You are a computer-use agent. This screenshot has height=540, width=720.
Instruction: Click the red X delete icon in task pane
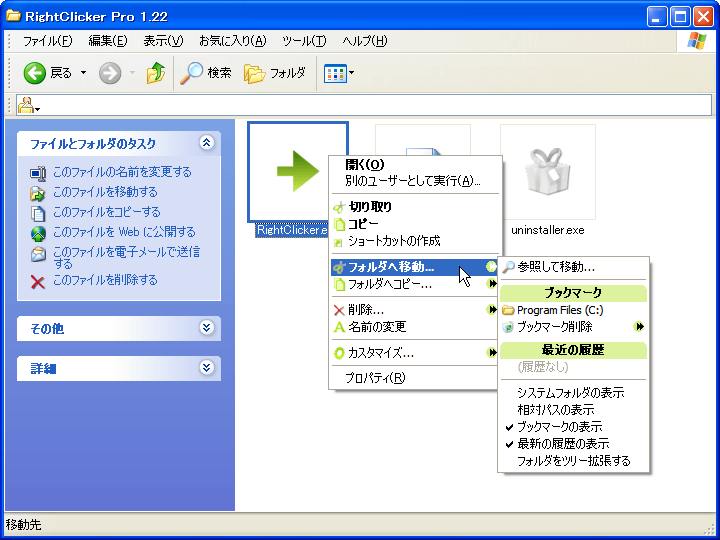click(x=38, y=281)
